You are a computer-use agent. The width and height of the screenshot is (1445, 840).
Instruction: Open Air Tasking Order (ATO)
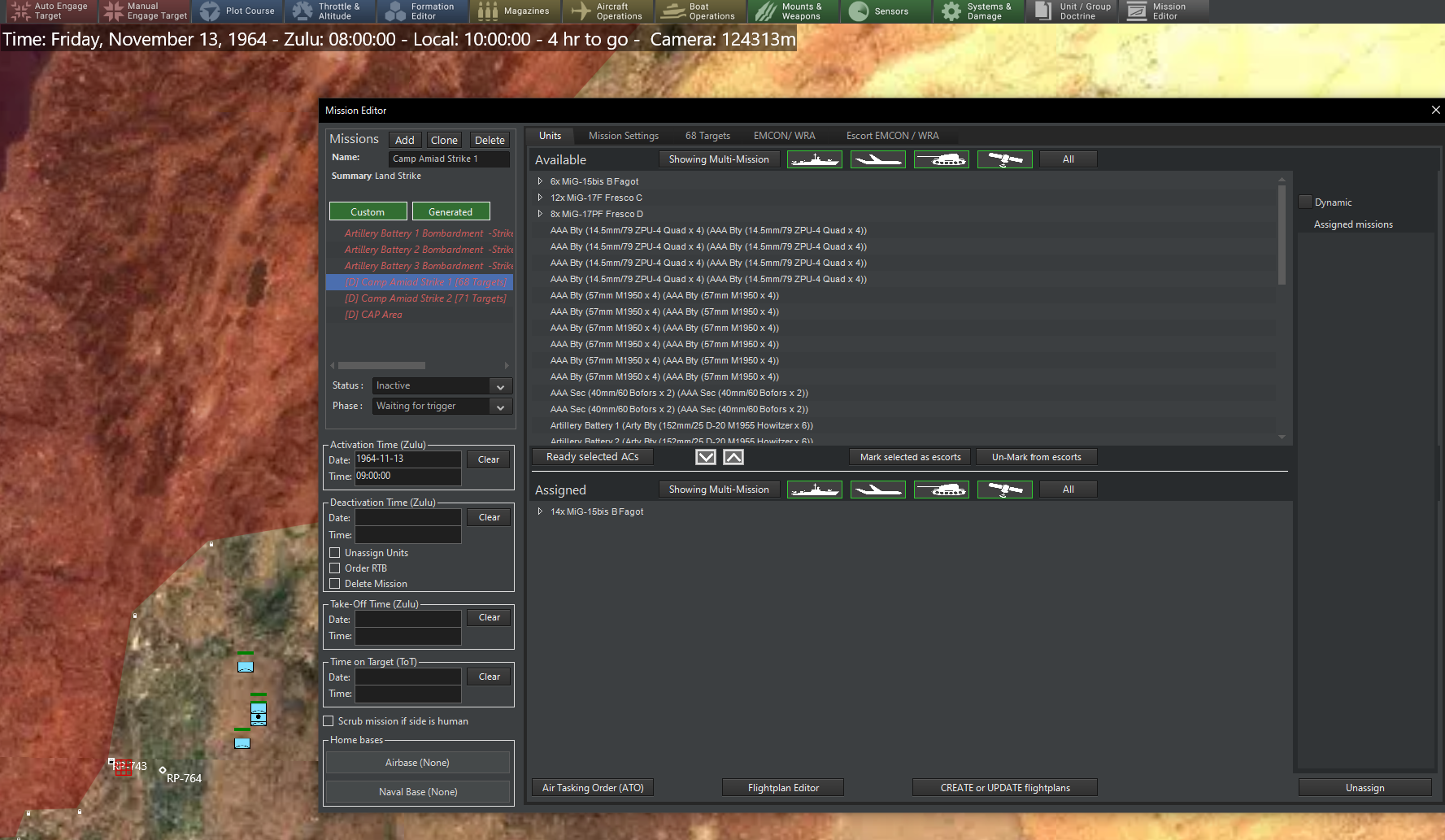click(x=593, y=788)
